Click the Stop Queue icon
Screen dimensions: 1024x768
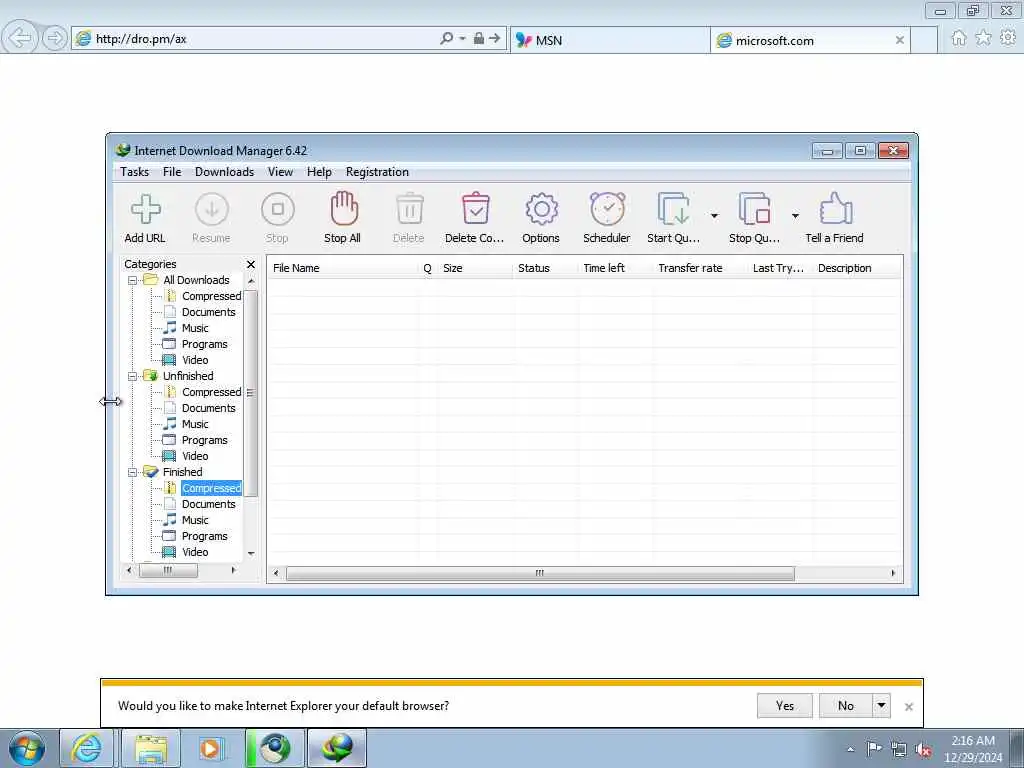(754, 209)
